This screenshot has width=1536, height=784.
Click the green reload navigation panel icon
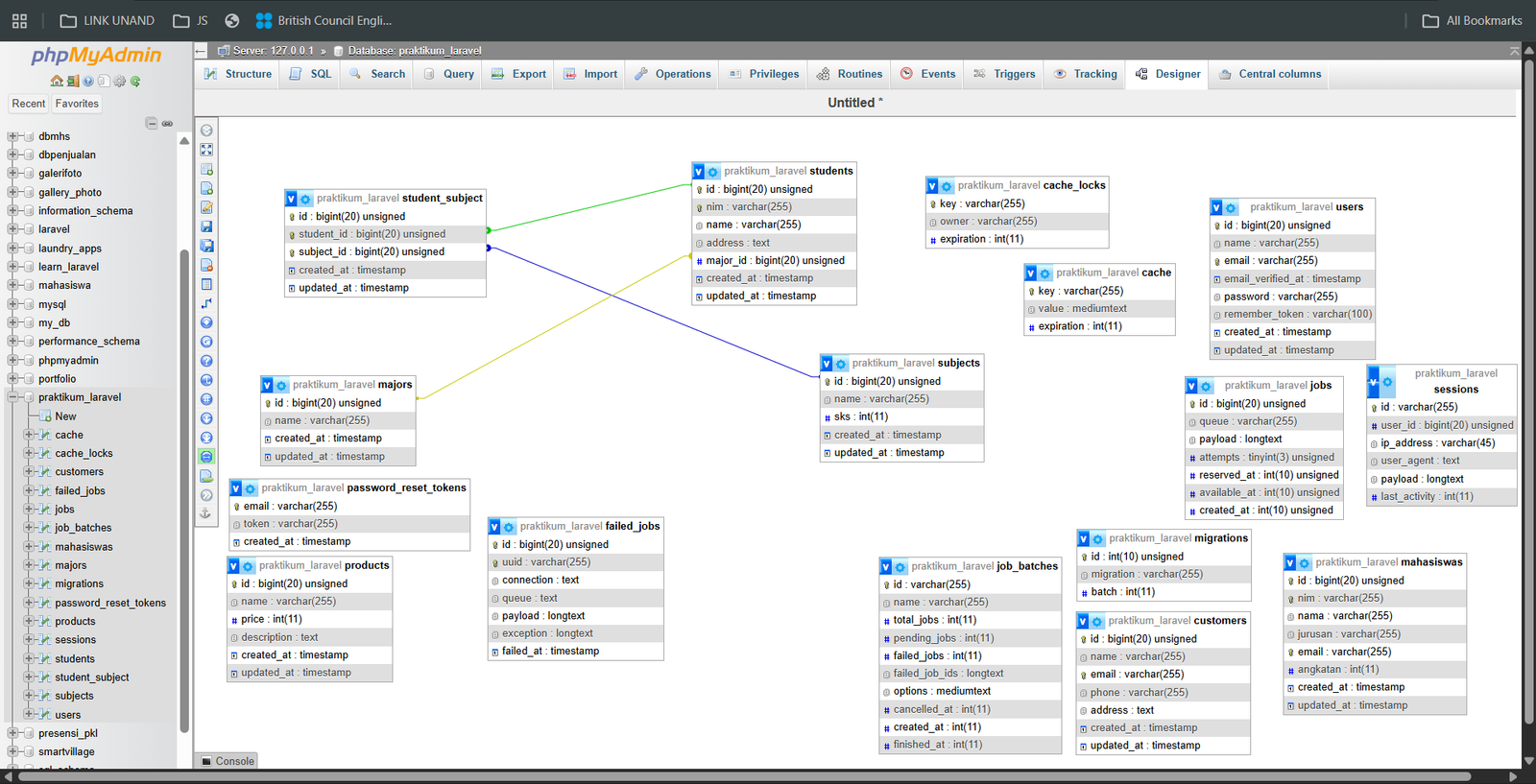[135, 82]
